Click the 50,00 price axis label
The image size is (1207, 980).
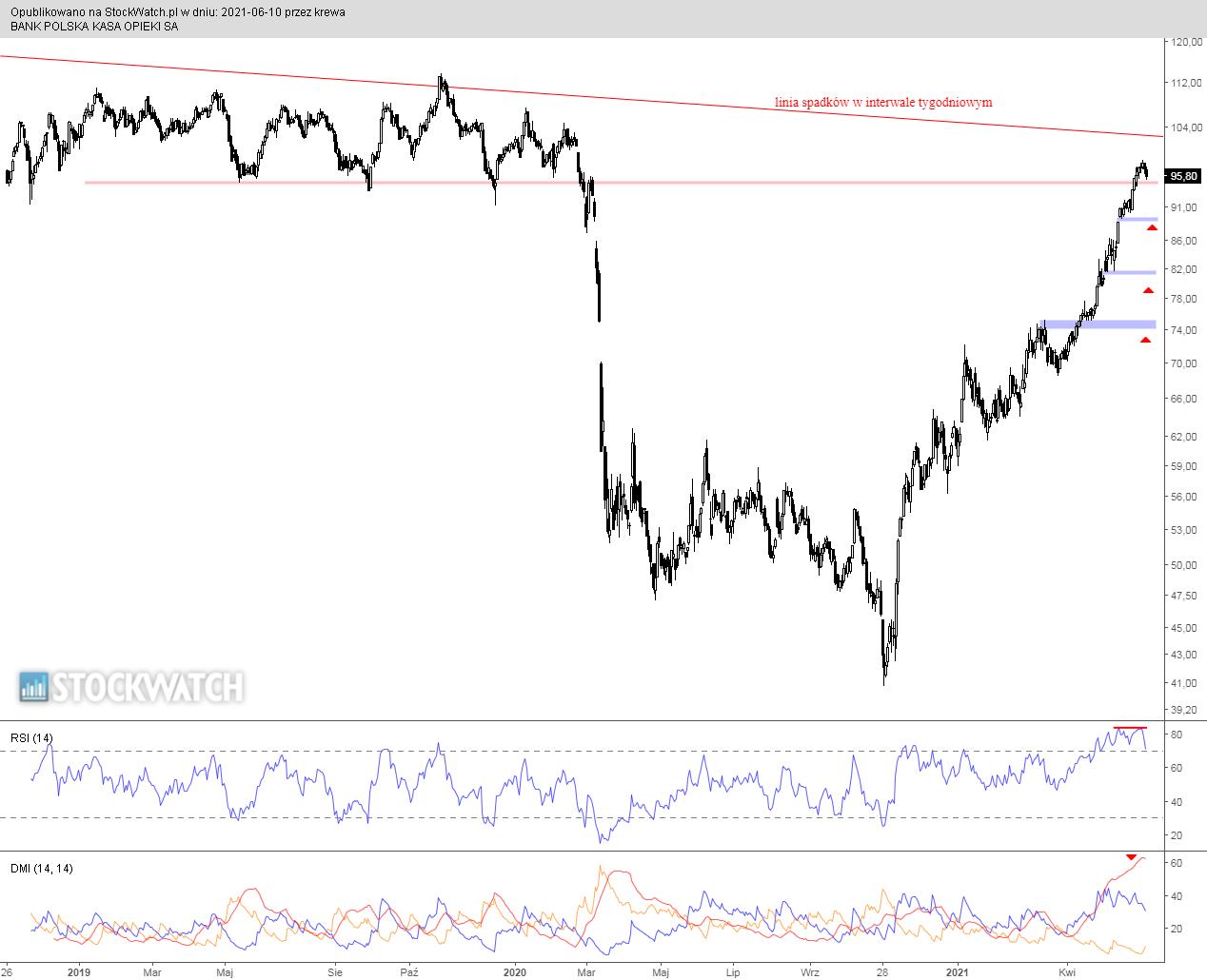pyautogui.click(x=1184, y=565)
